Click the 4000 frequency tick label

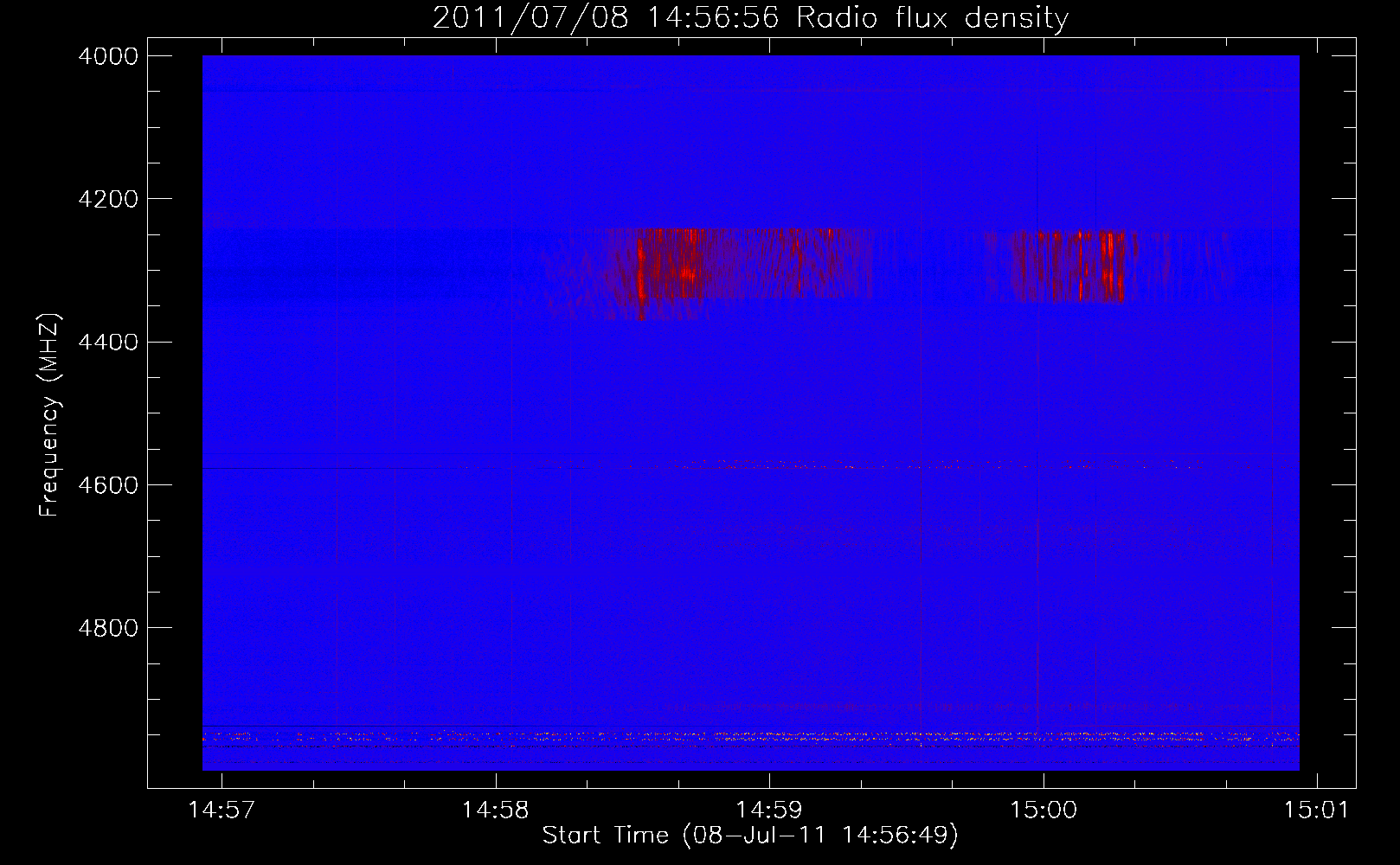coord(108,56)
